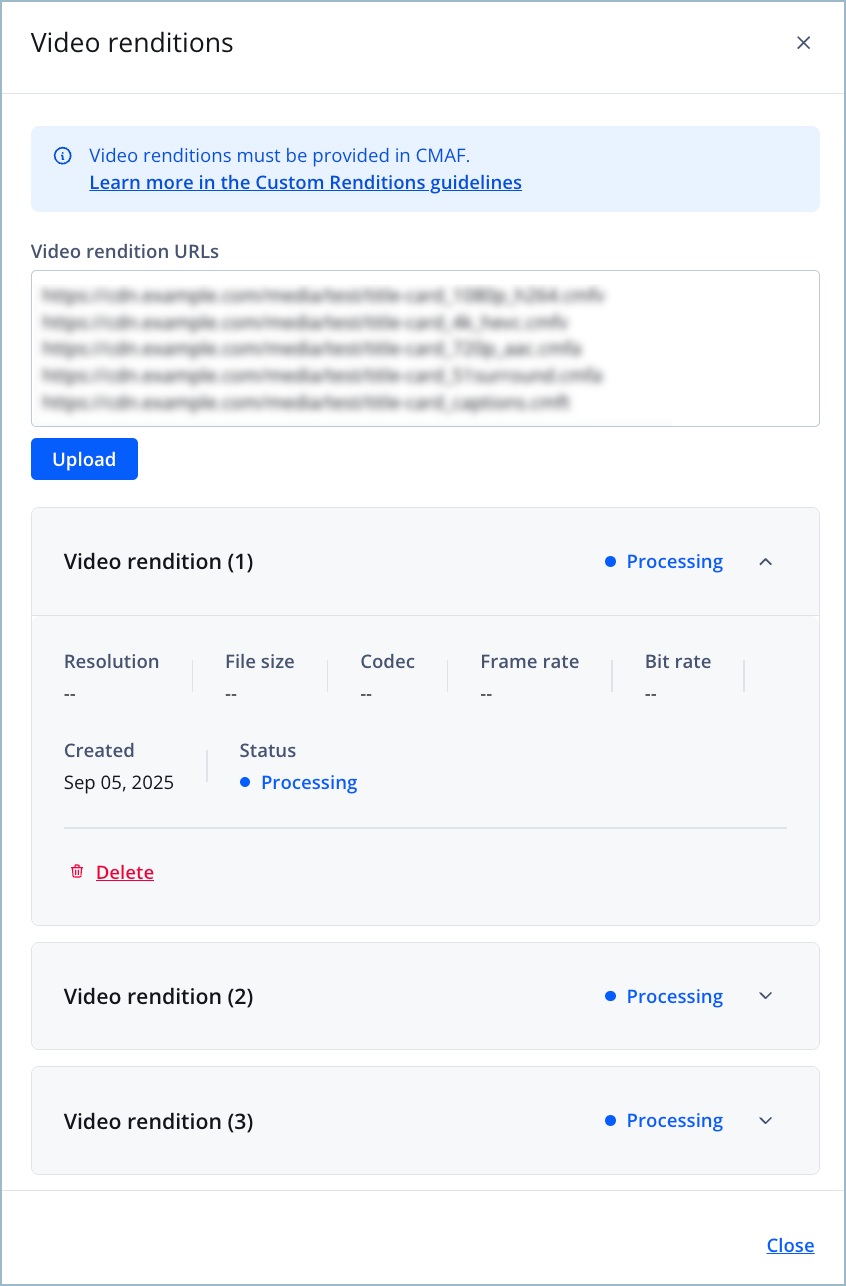Image resolution: width=846 pixels, height=1286 pixels.
Task: Click the Video rendition (1) title
Action: 158,562
